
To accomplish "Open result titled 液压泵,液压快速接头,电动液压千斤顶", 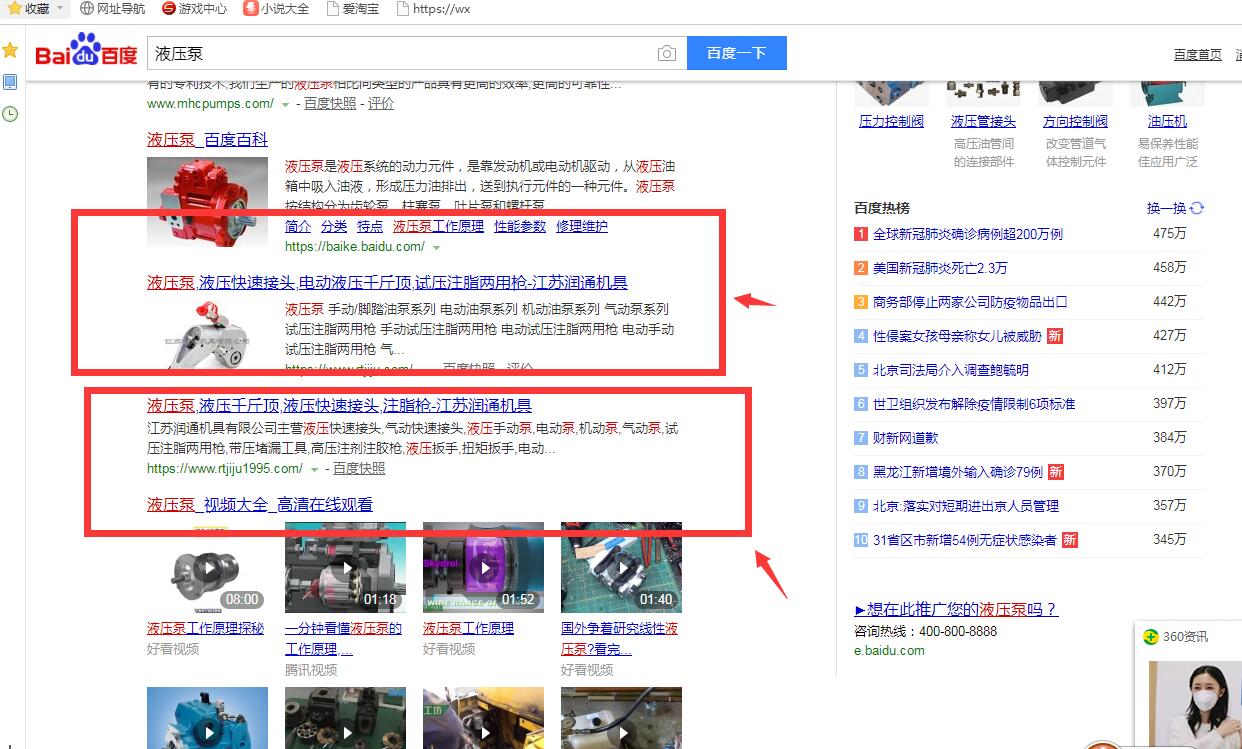I will [387, 283].
